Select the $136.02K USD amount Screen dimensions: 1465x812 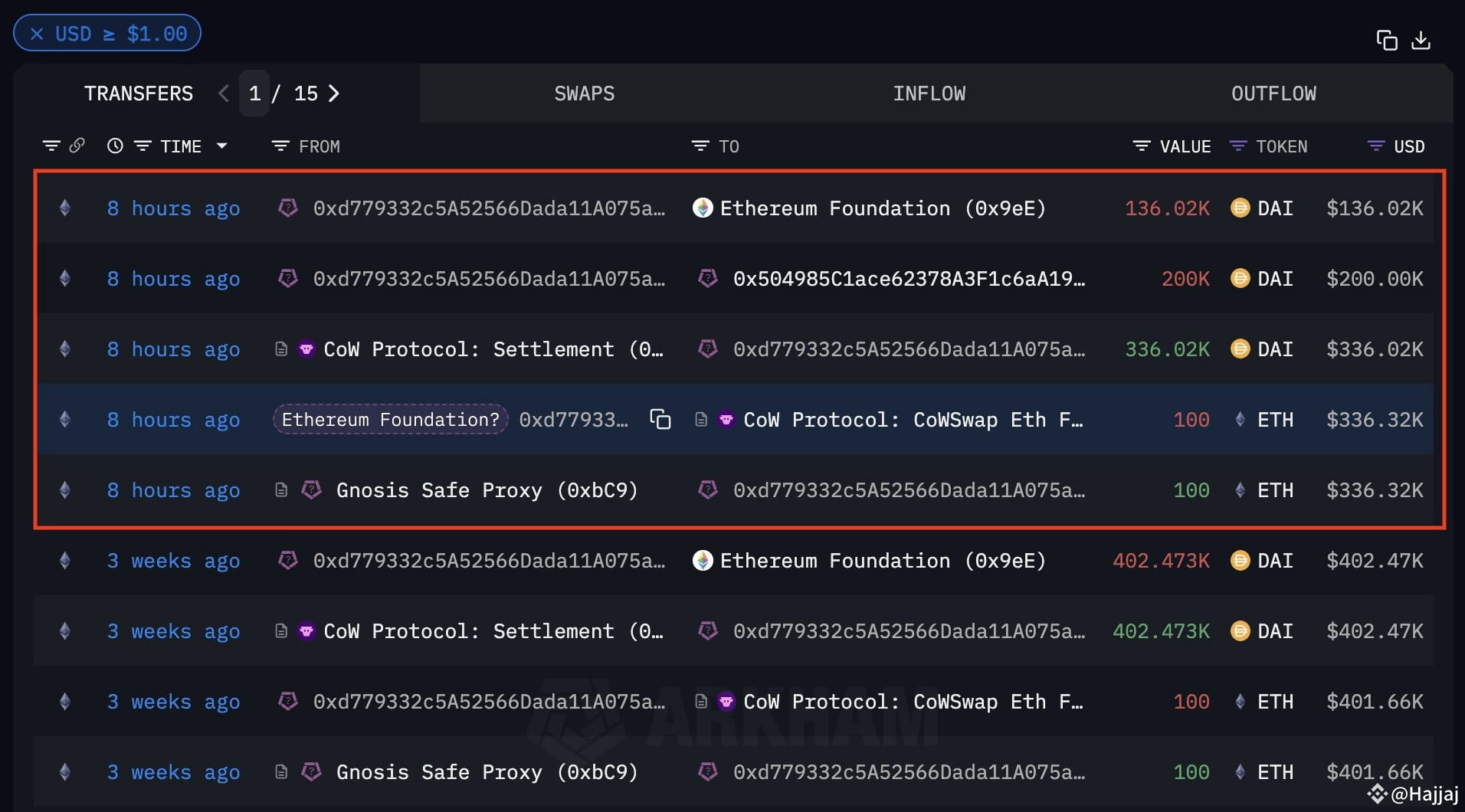[1375, 208]
